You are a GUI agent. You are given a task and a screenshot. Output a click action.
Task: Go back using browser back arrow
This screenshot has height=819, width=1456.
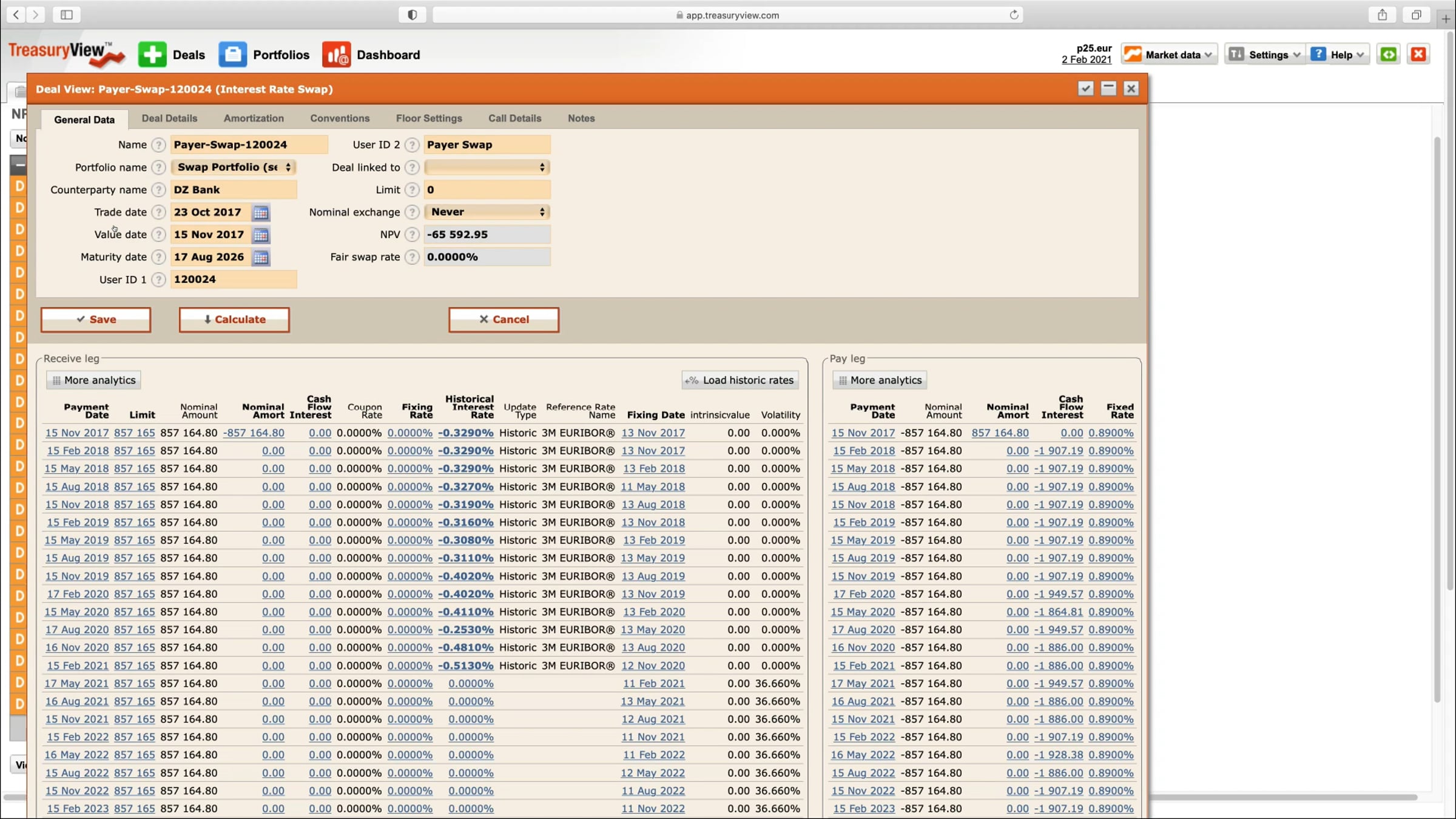[16, 15]
